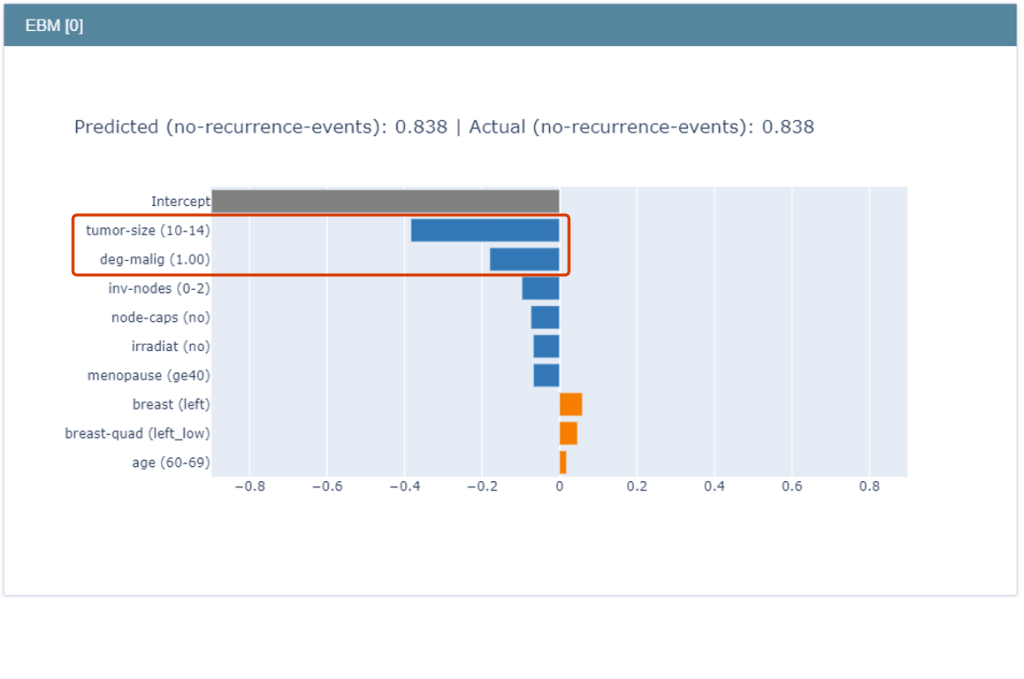This screenshot has height=679, width=1024.
Task: Click the 0.8 axis tick label
Action: (870, 487)
